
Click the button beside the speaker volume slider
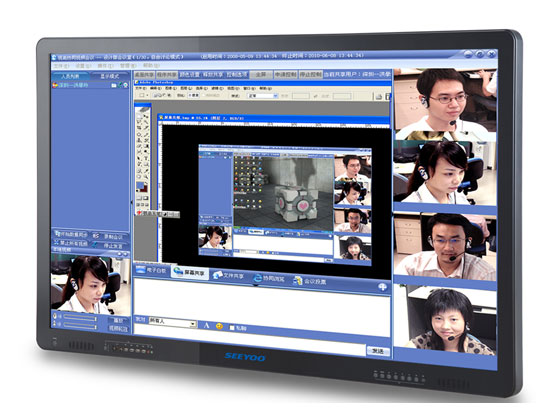tap(118, 328)
